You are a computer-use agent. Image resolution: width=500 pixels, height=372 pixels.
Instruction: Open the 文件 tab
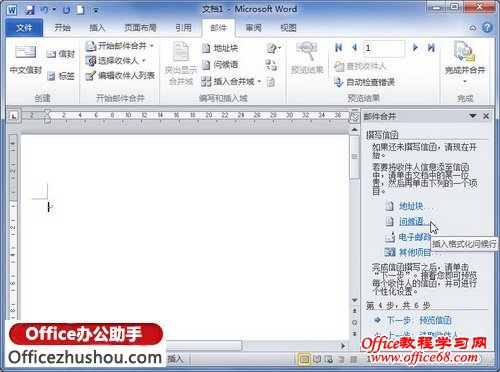point(24,28)
